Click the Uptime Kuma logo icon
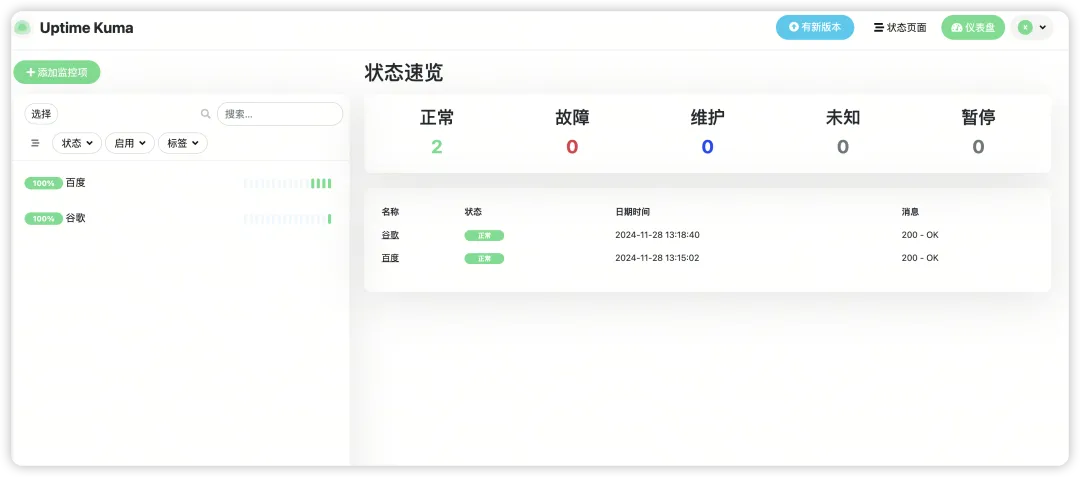Image resolution: width=1080 pixels, height=477 pixels. (x=23, y=28)
